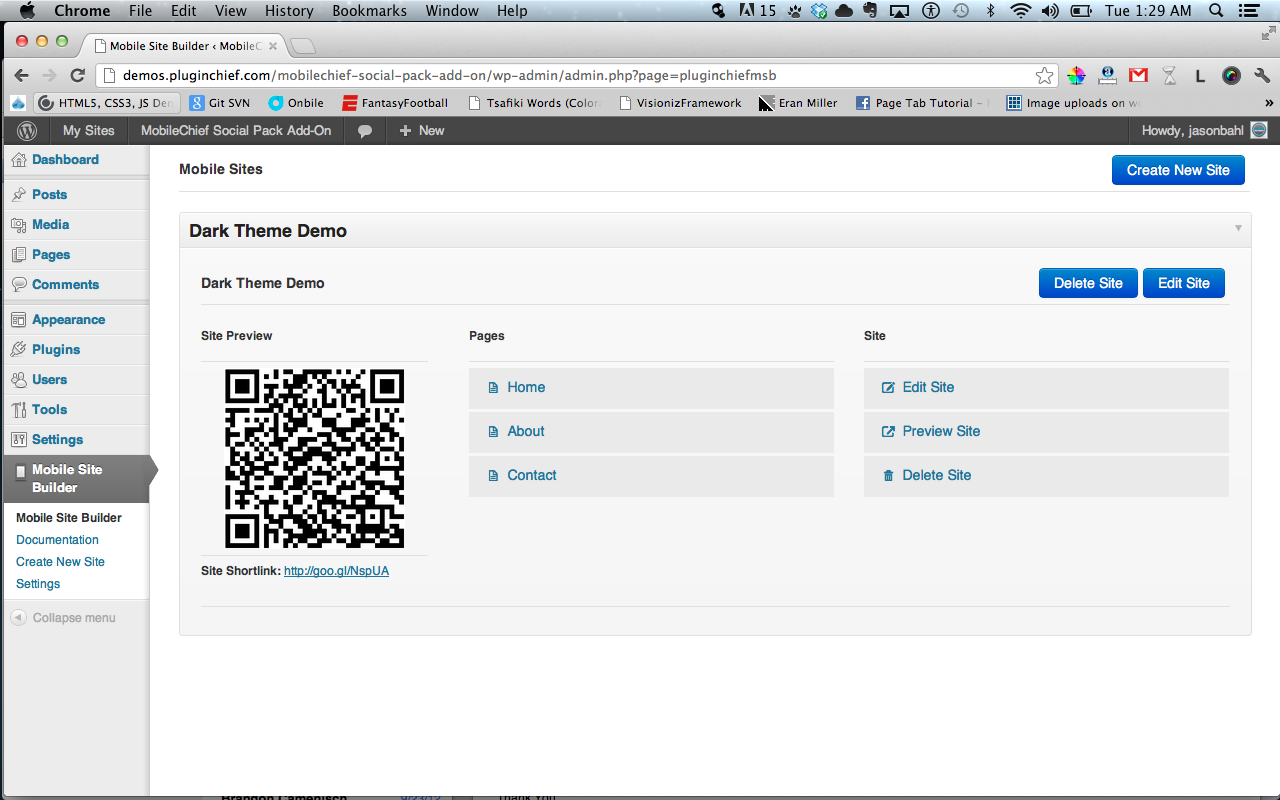This screenshot has height=800, width=1280.
Task: Open Documentation submenu link
Action: coord(57,540)
